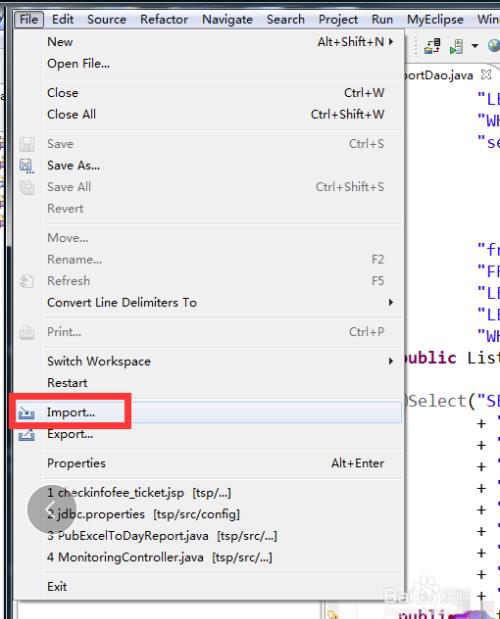The width and height of the screenshot is (500, 619).
Task: Click the previous image arrow button
Action: point(52,509)
